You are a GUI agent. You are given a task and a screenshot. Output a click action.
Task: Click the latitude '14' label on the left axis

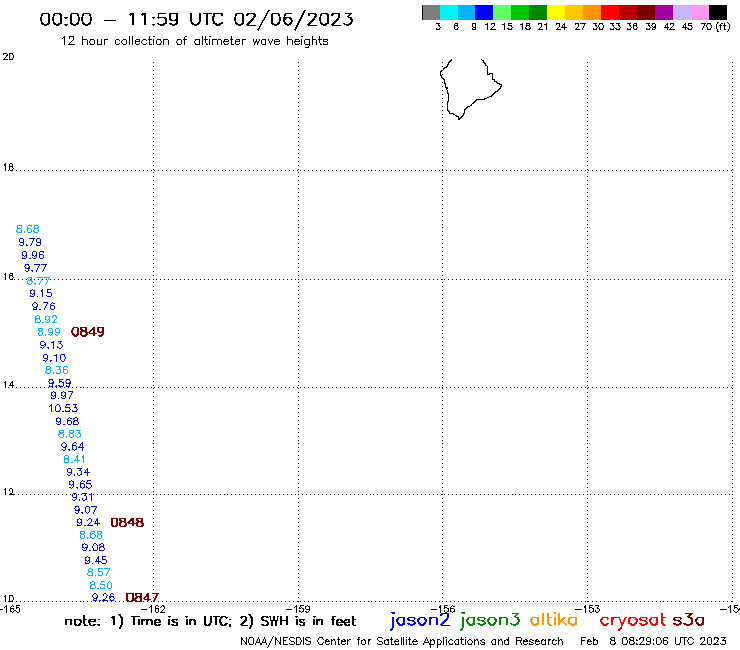pyautogui.click(x=8, y=385)
